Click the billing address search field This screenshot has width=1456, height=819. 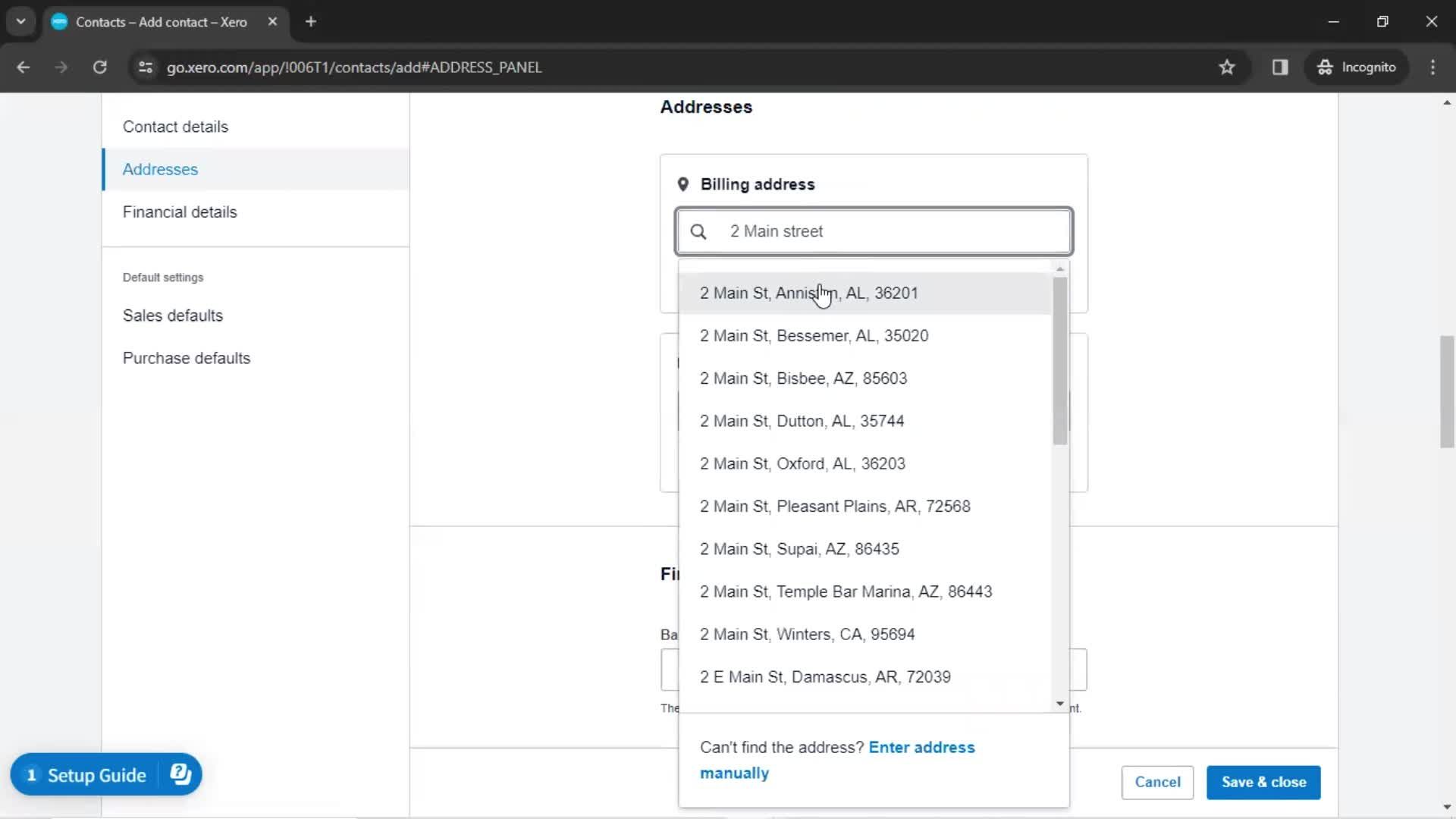click(874, 231)
